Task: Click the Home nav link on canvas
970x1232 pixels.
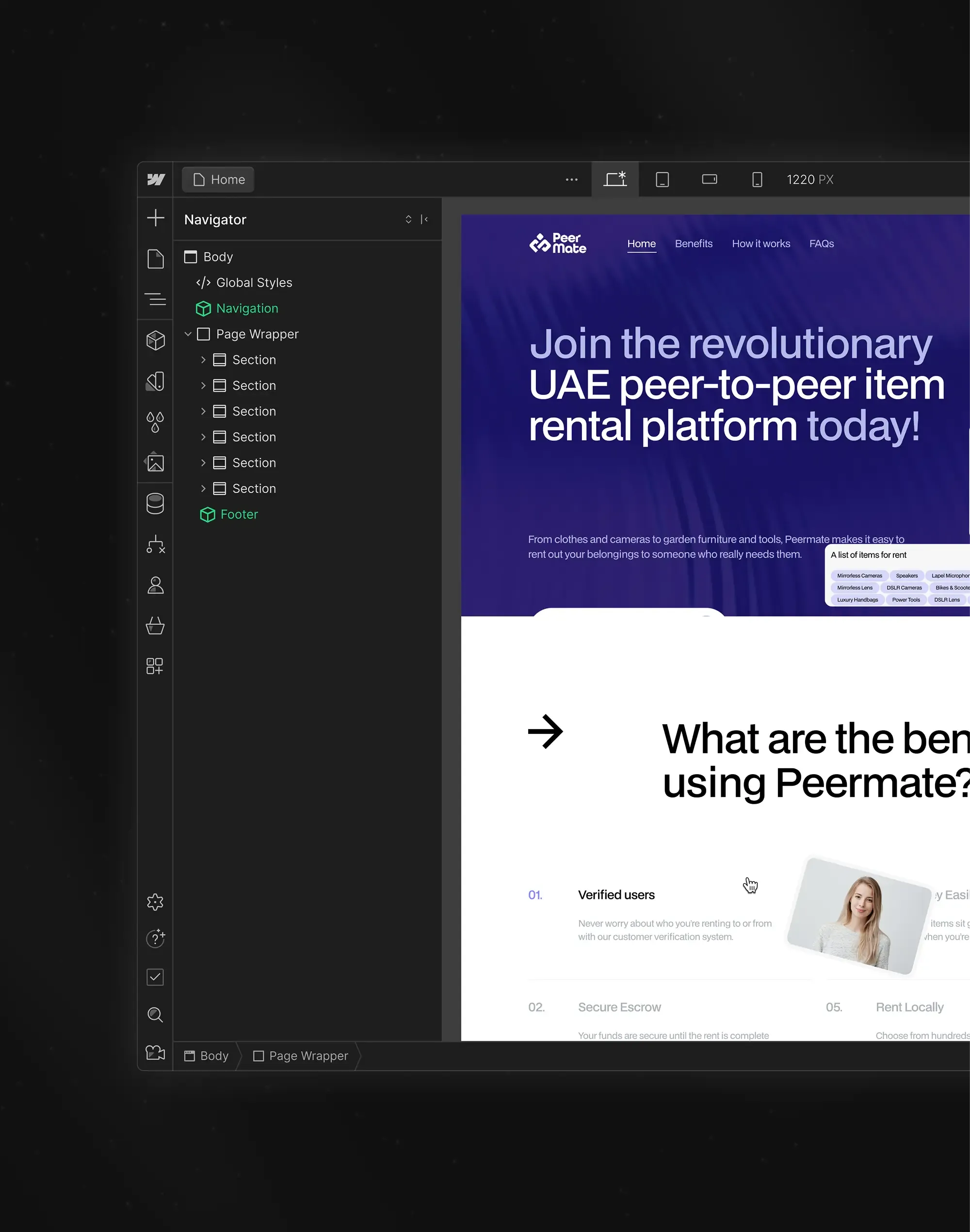Action: pos(641,243)
